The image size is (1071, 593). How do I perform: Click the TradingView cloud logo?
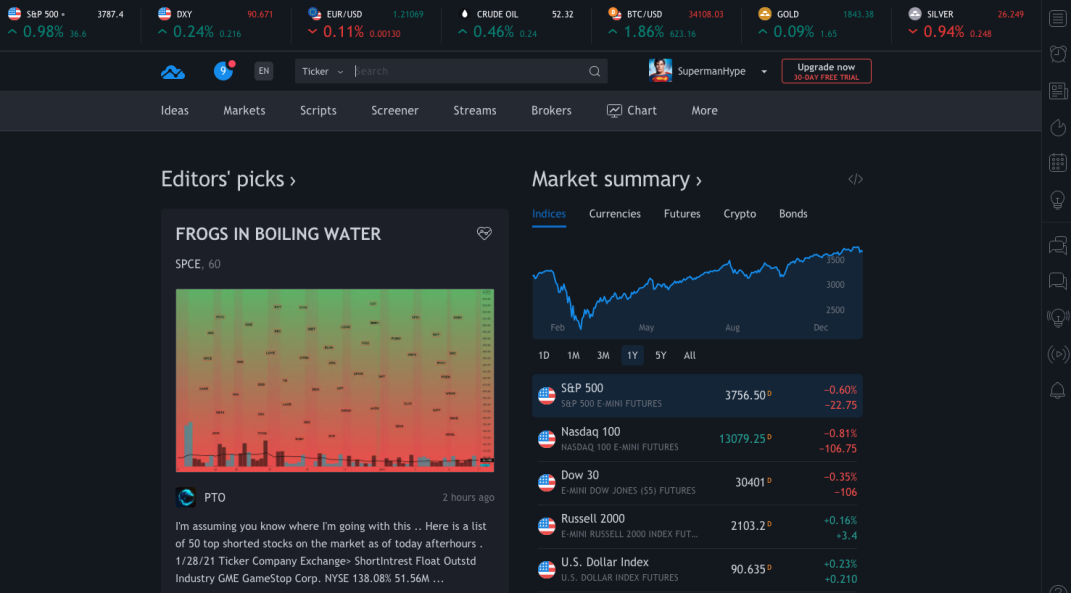coord(173,72)
